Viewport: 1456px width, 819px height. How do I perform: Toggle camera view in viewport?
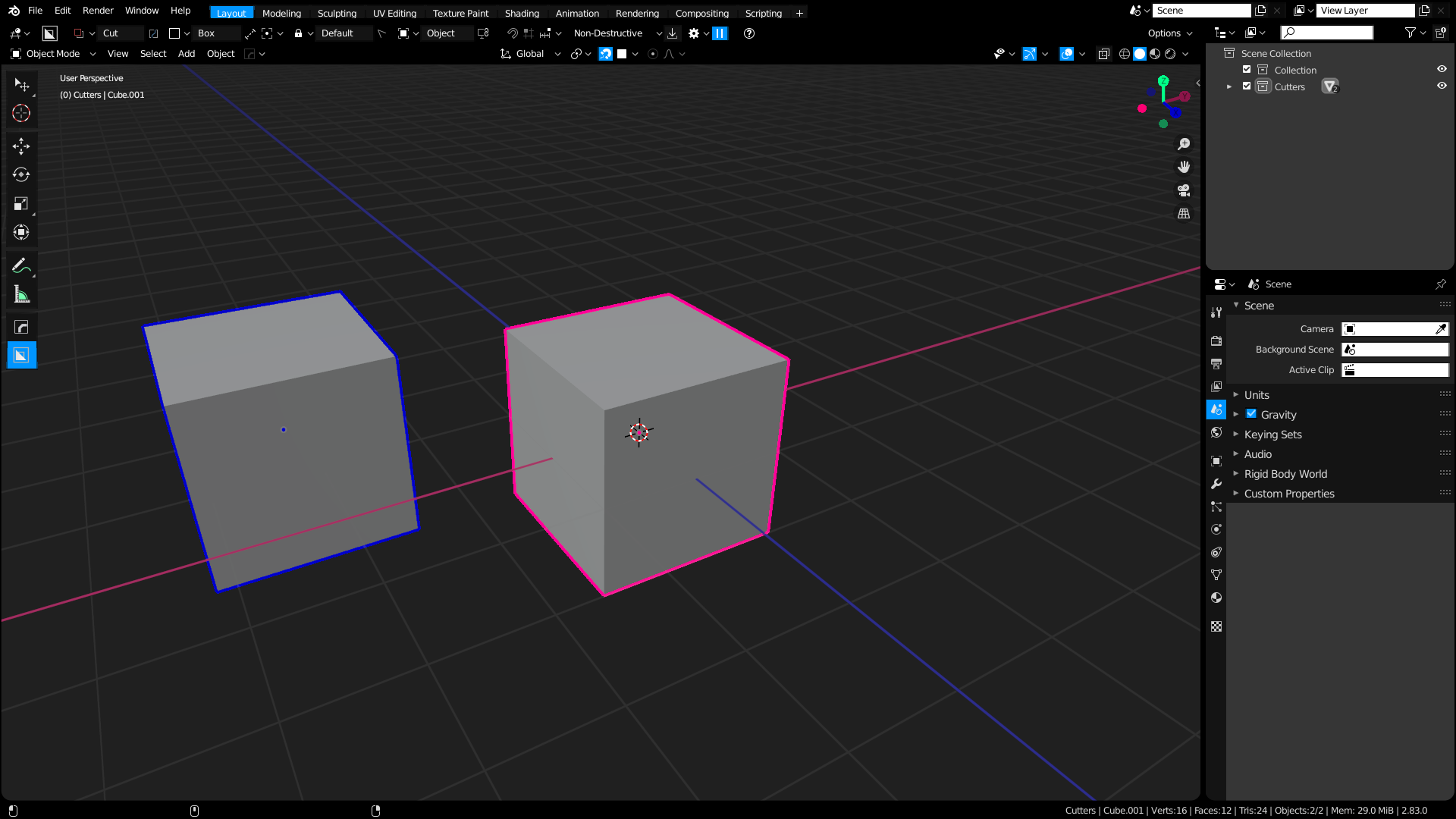coord(1184,190)
